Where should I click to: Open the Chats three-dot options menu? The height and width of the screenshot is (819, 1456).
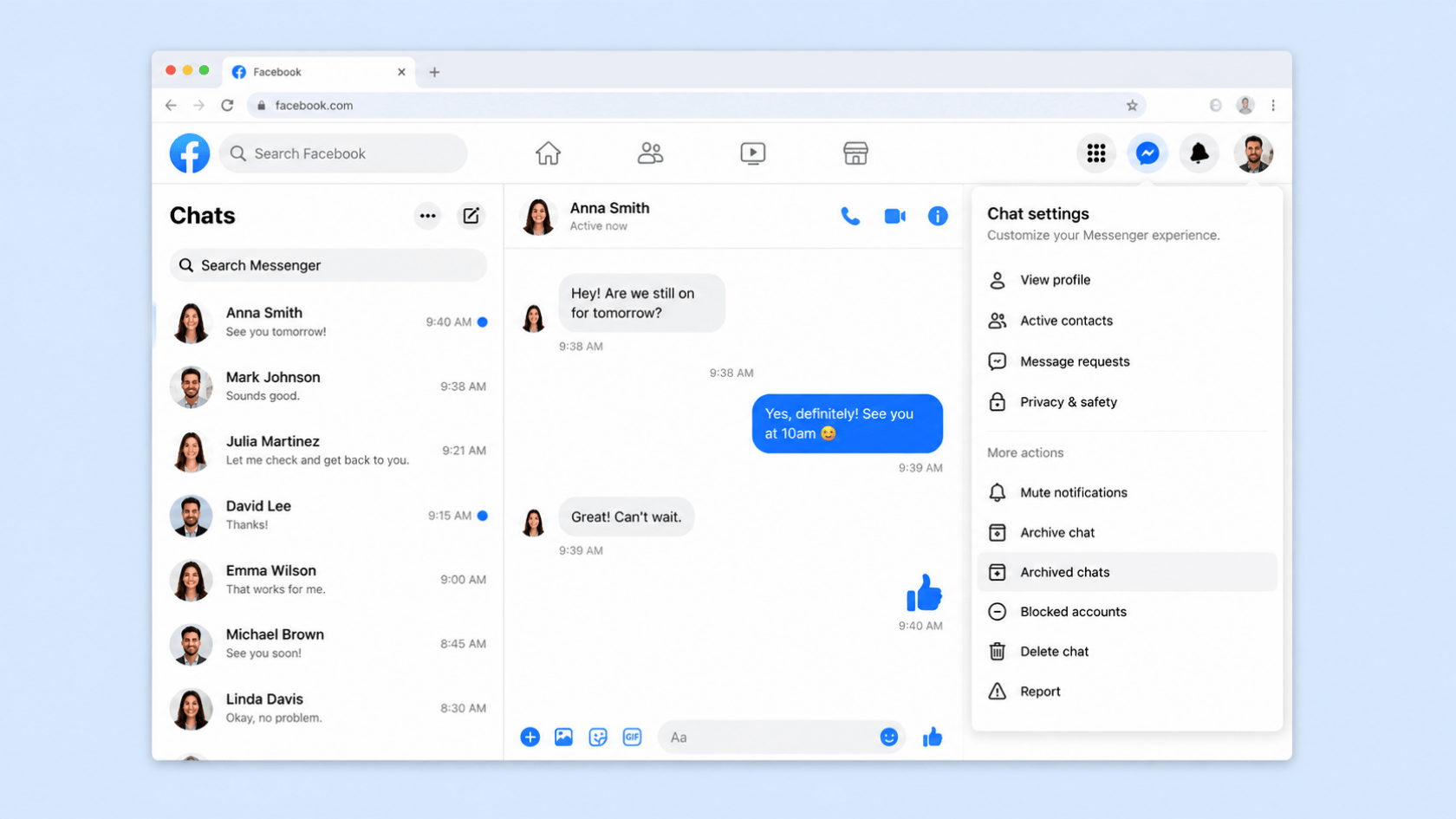(x=427, y=216)
